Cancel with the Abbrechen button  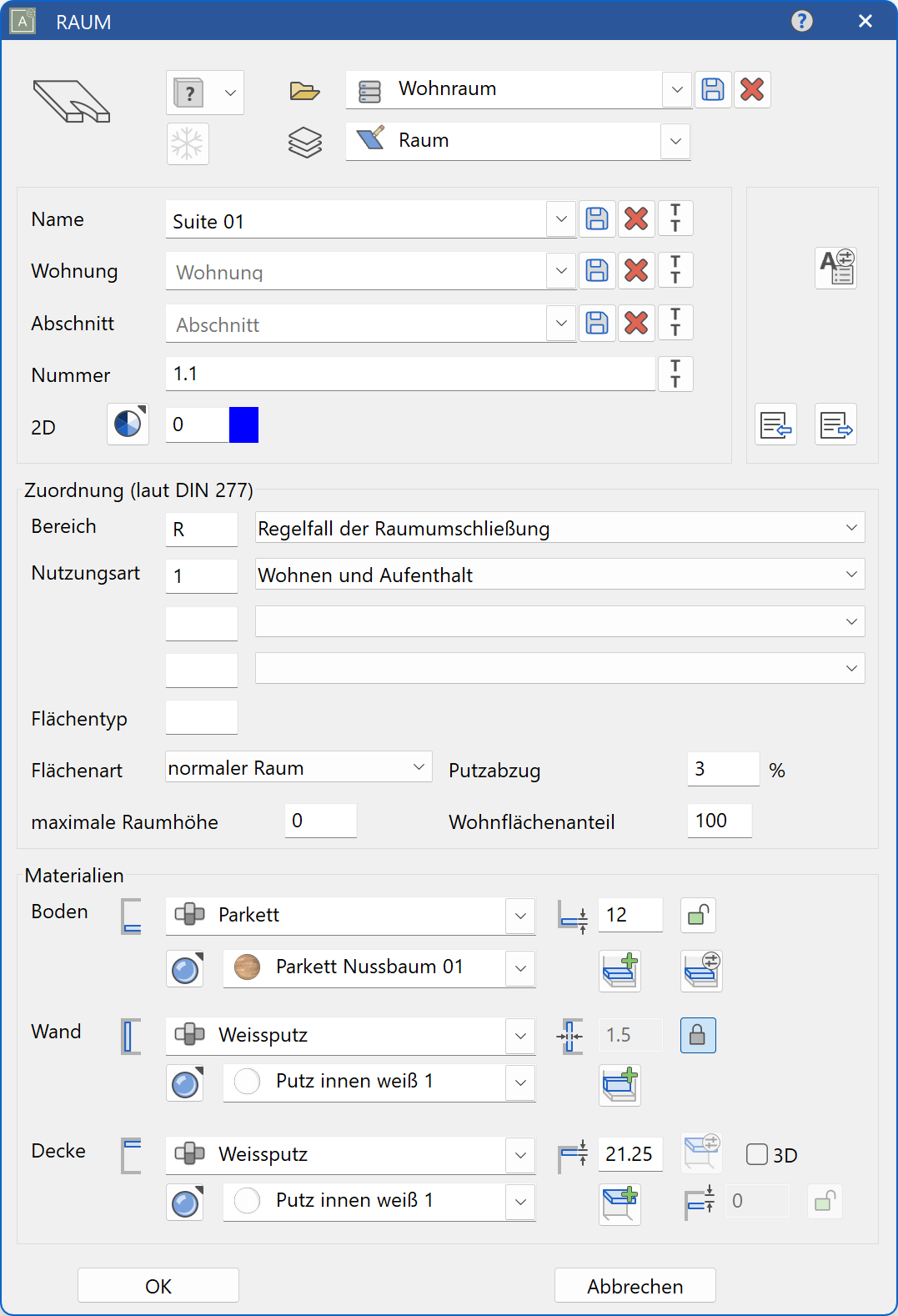pos(635,1286)
